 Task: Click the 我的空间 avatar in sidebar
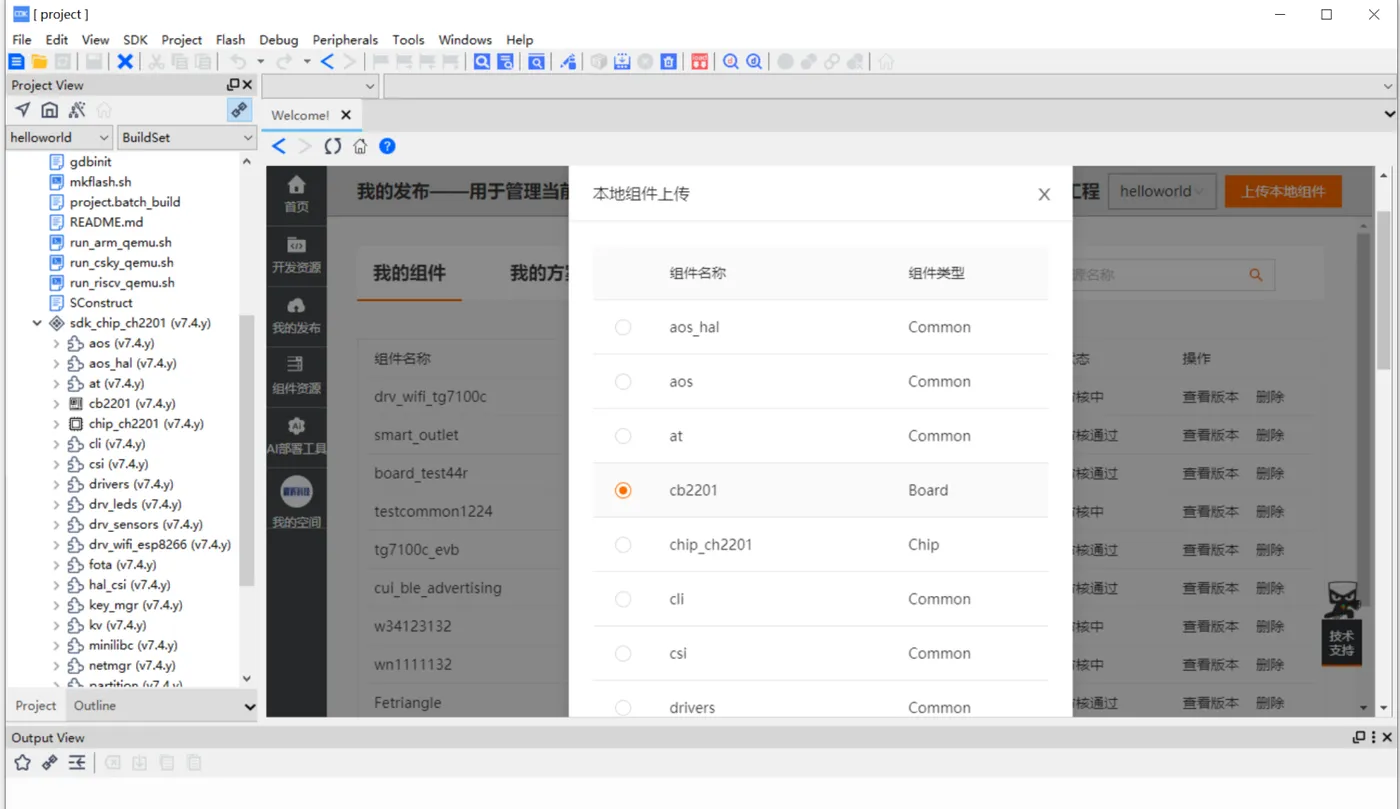[x=296, y=492]
